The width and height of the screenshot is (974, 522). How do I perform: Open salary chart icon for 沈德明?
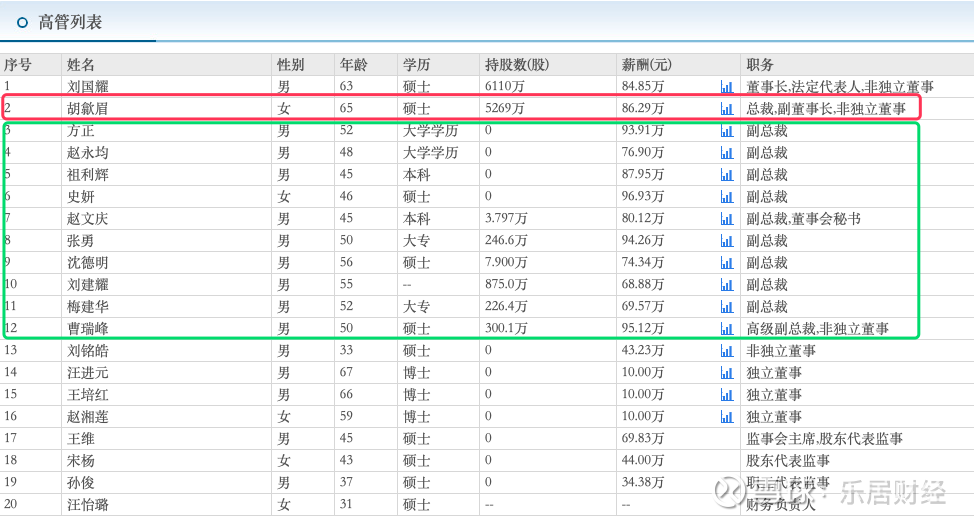tap(726, 263)
